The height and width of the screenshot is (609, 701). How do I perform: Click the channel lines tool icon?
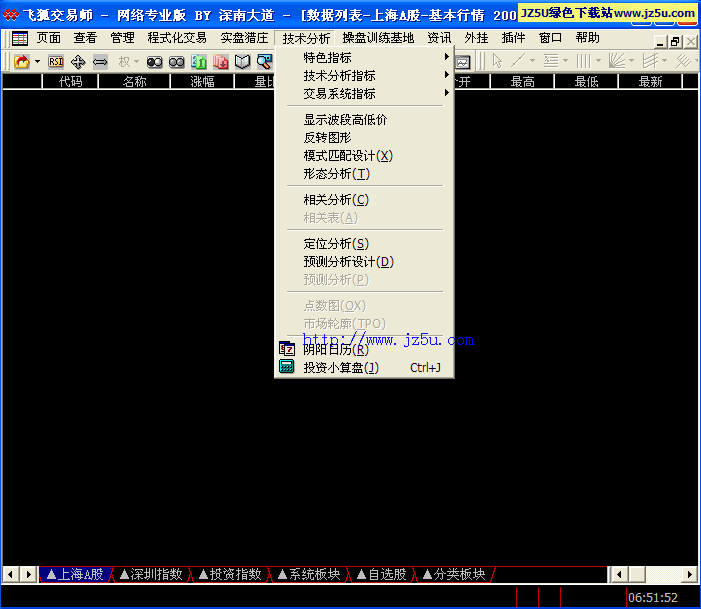coord(650,61)
